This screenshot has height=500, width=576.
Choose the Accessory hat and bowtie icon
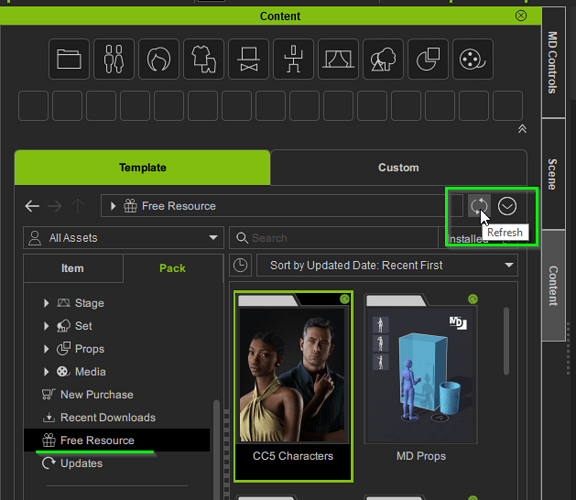click(x=249, y=59)
